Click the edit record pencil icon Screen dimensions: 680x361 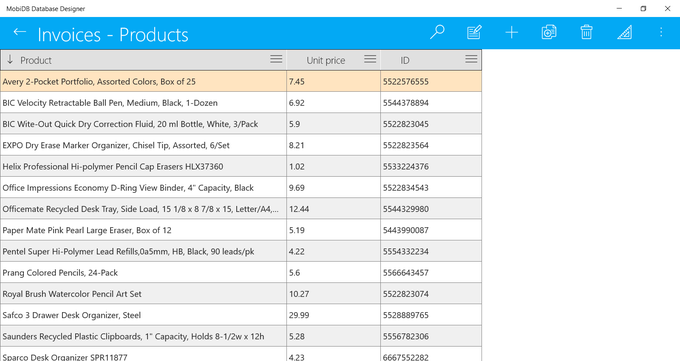coord(474,32)
